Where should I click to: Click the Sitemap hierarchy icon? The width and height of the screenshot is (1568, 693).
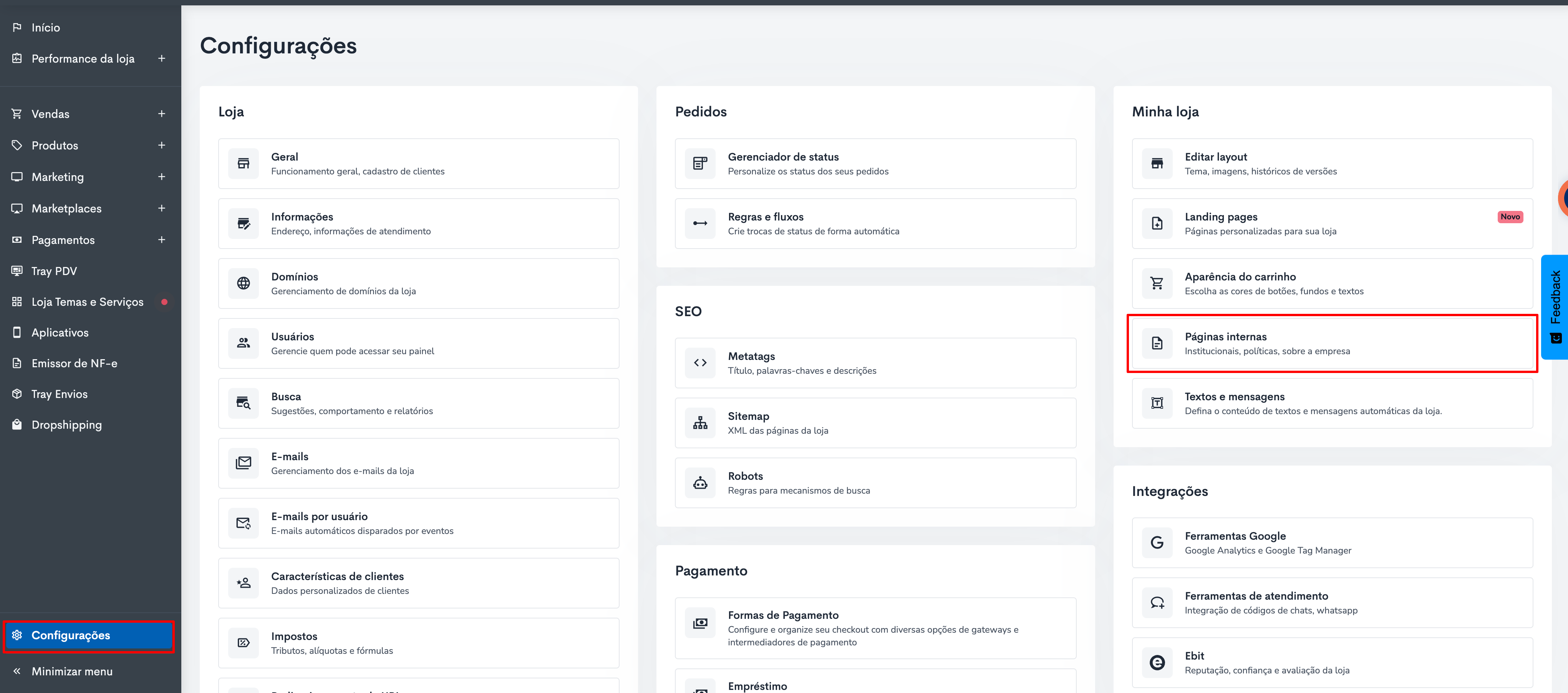pos(700,423)
